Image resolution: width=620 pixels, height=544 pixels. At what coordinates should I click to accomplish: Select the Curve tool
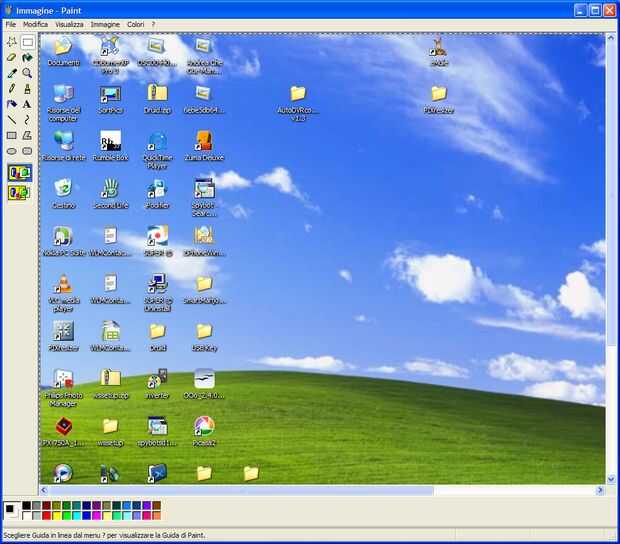27,120
